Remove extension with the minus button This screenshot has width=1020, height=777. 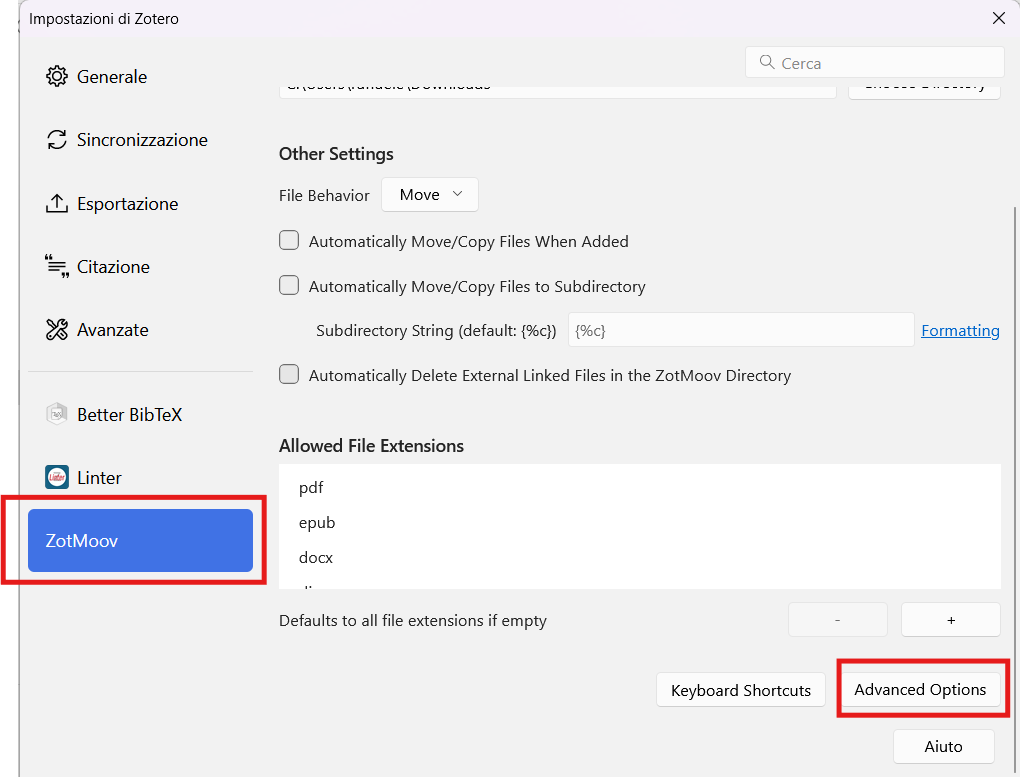837,620
